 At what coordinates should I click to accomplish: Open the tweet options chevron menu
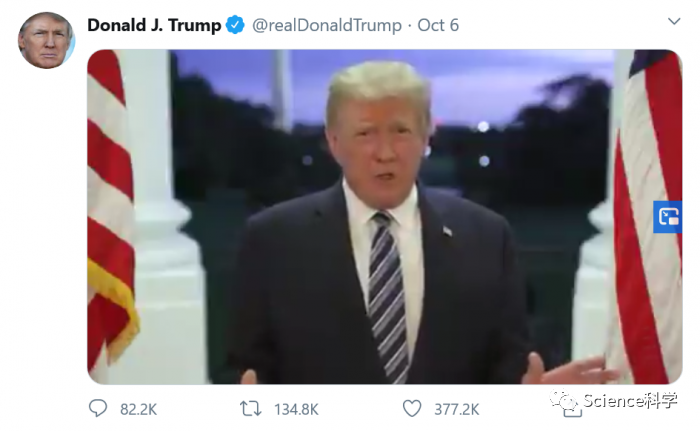[674, 21]
